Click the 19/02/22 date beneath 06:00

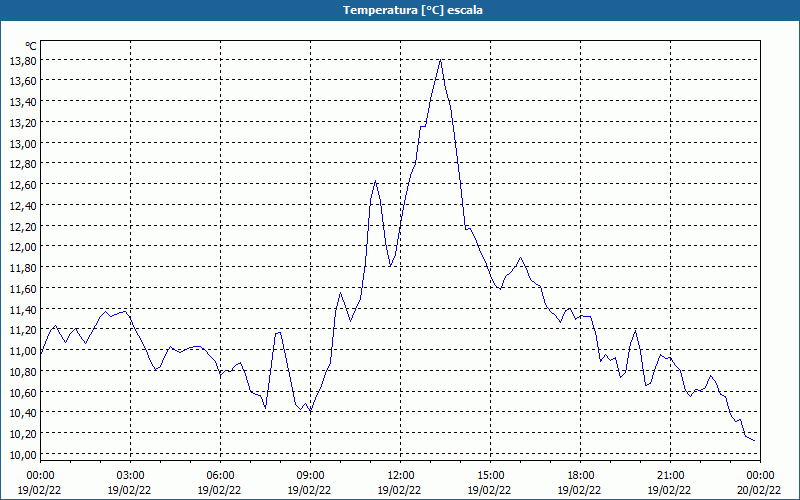[x=219, y=490]
